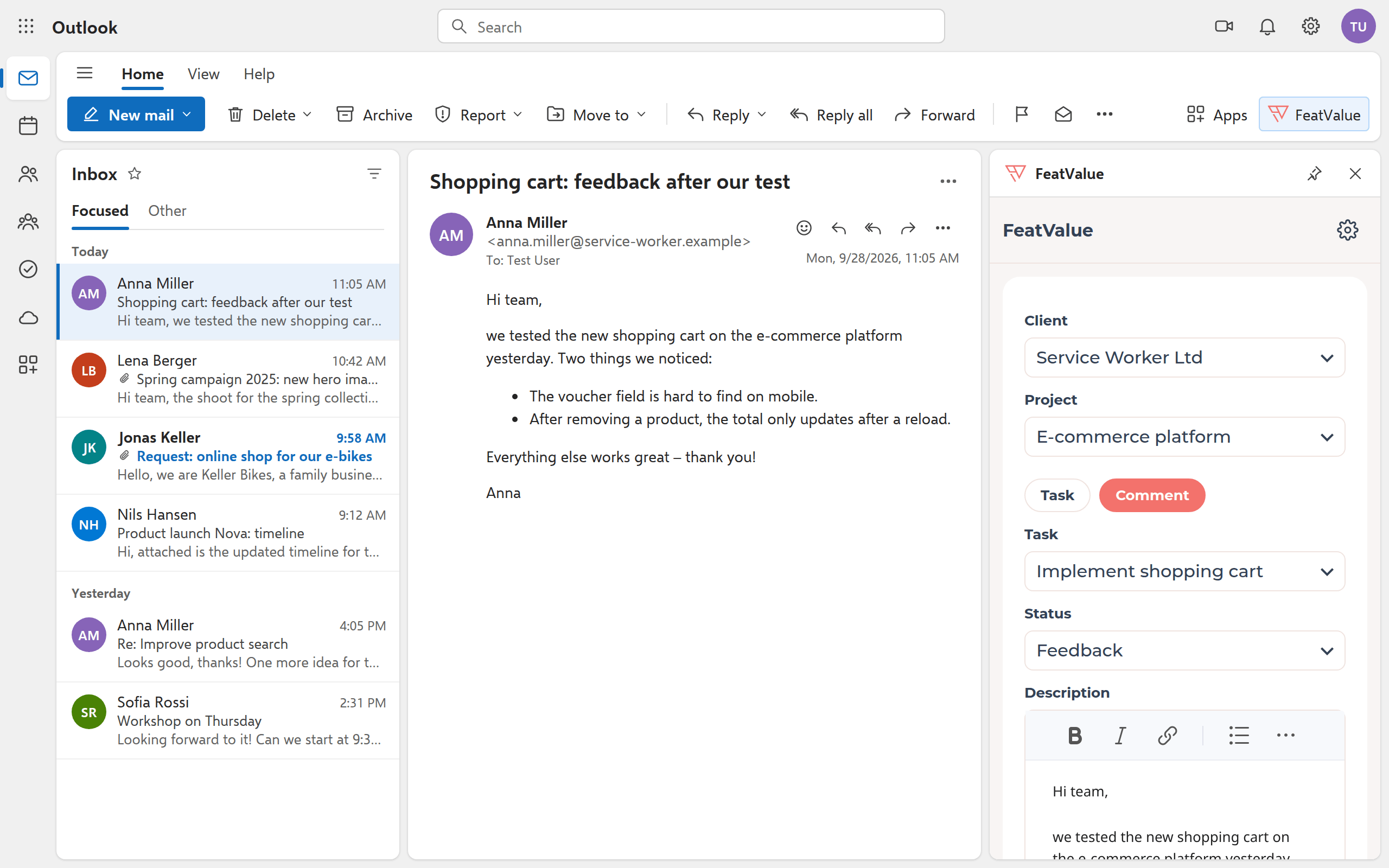Select the Focused inbox tab
The image size is (1389, 868).
point(100,210)
